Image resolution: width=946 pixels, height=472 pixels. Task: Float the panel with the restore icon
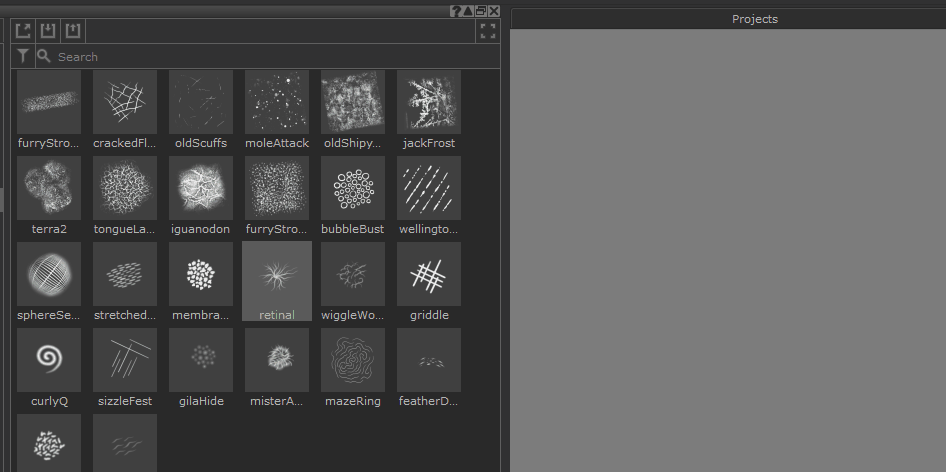click(481, 11)
